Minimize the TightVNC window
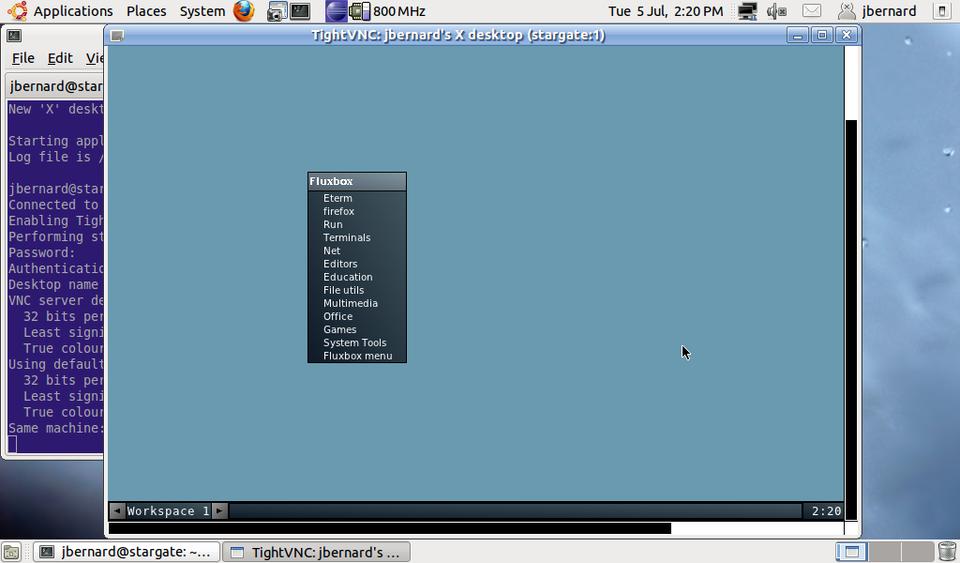Screen dimensions: 960x563 (x=797, y=35)
